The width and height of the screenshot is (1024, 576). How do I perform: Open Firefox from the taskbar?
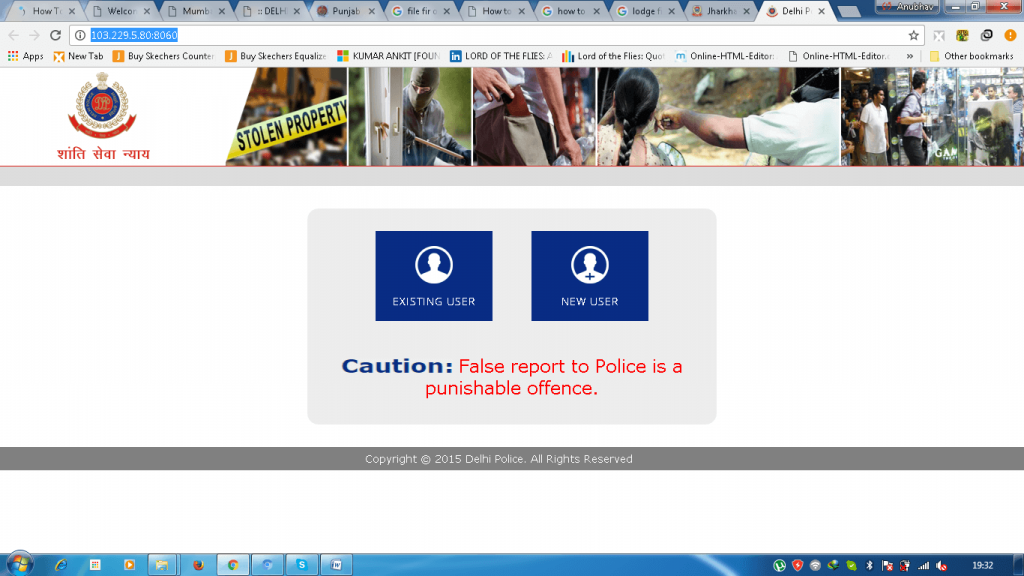point(197,565)
